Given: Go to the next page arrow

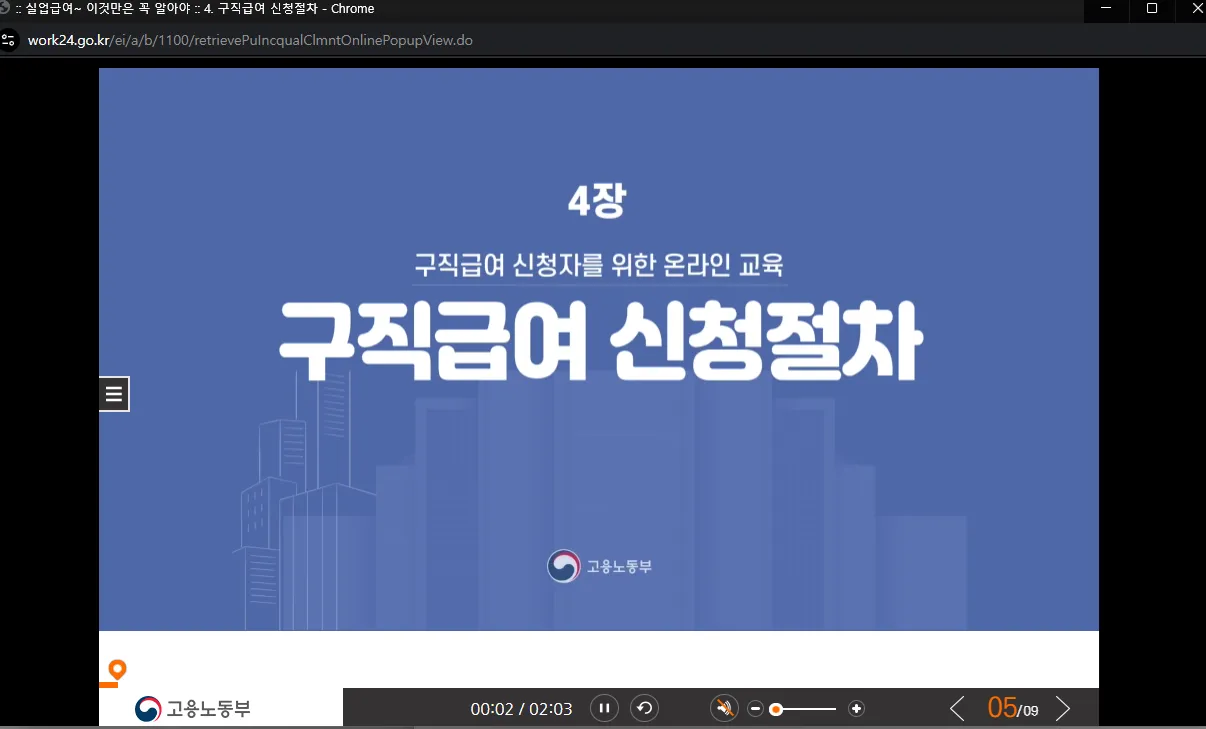Looking at the screenshot, I should coord(1063,709).
